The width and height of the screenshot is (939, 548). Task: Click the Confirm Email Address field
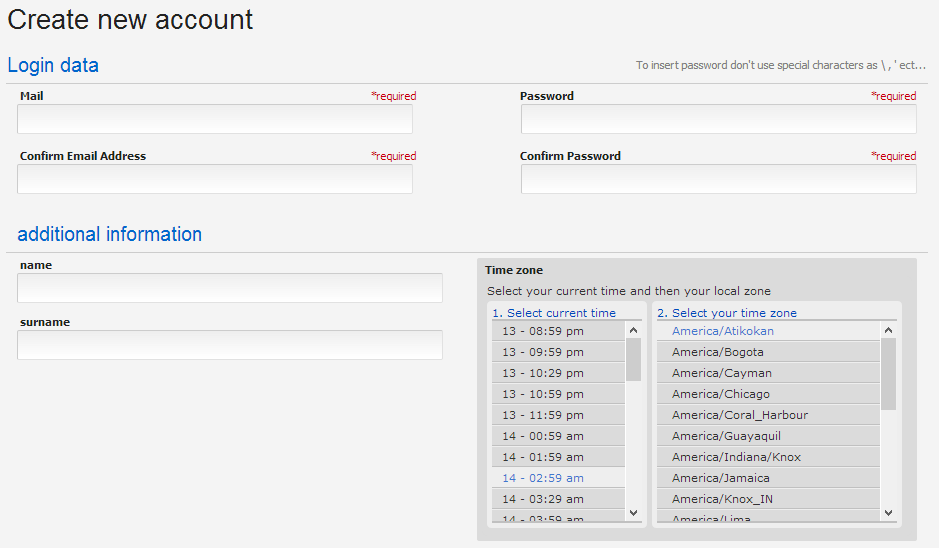[x=214, y=179]
